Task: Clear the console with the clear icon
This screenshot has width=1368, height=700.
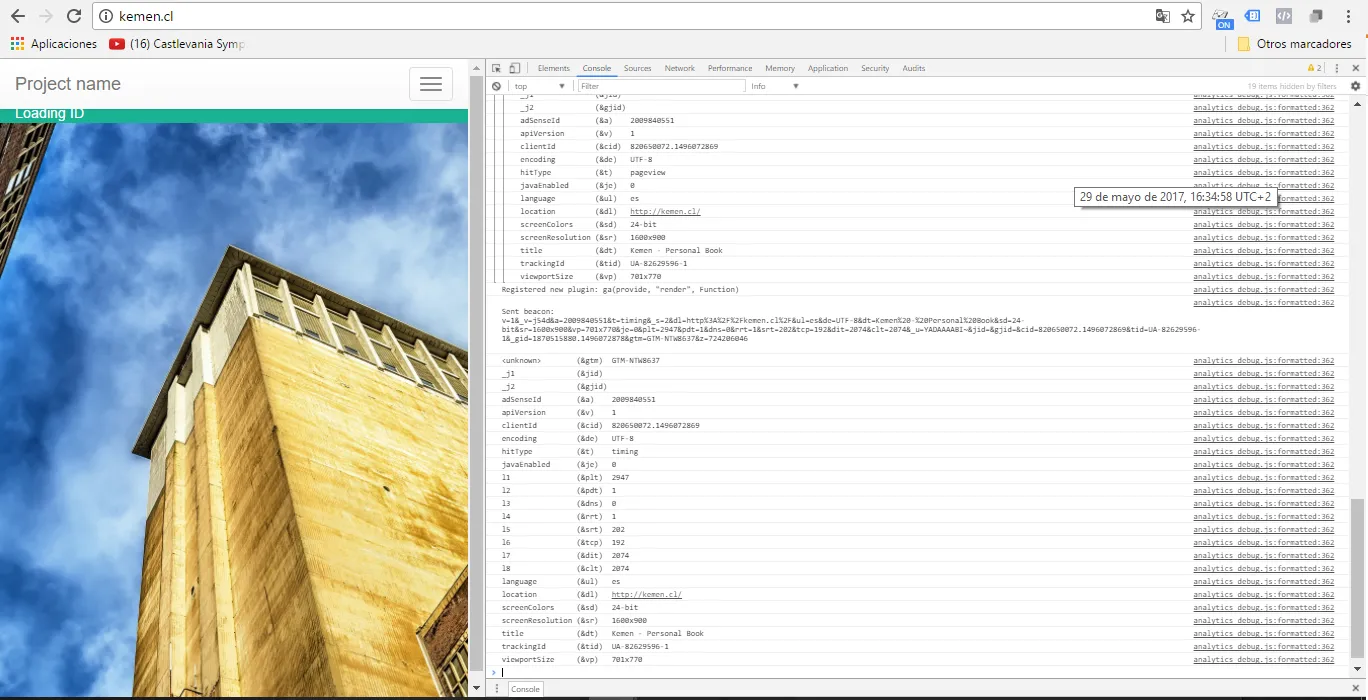Action: pyautogui.click(x=496, y=86)
